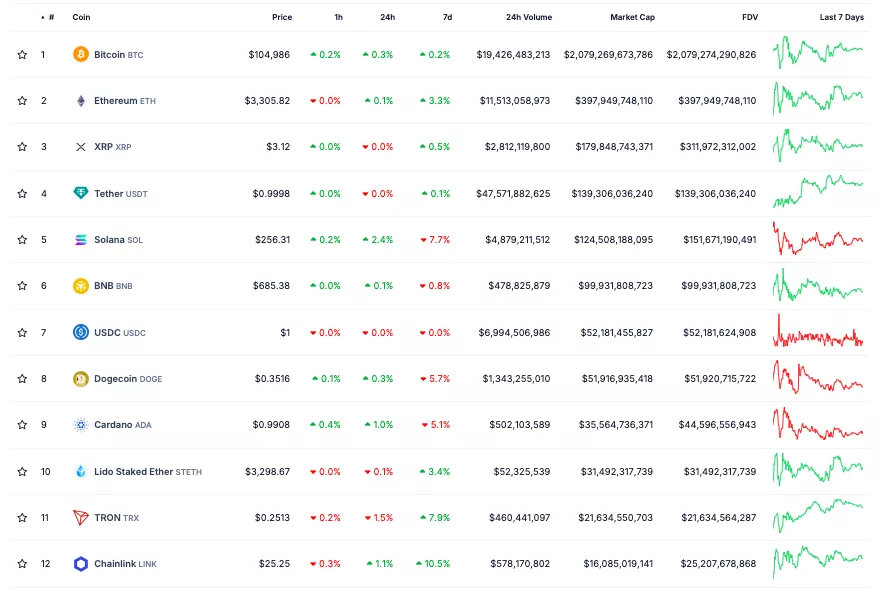Click the Bitcoin coin logo icon
The image size is (882, 591).
(x=81, y=55)
